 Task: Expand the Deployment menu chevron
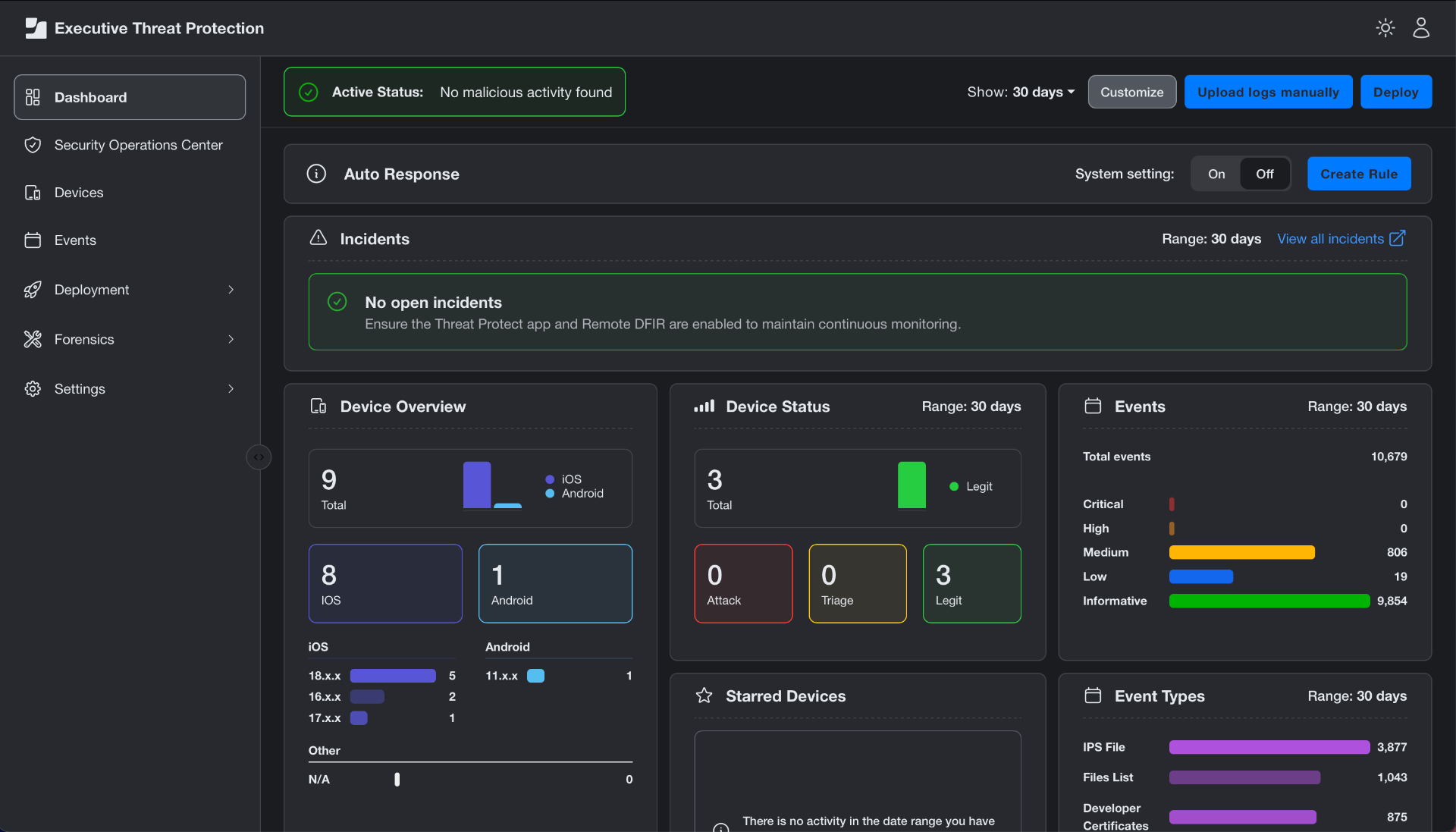pyautogui.click(x=231, y=290)
